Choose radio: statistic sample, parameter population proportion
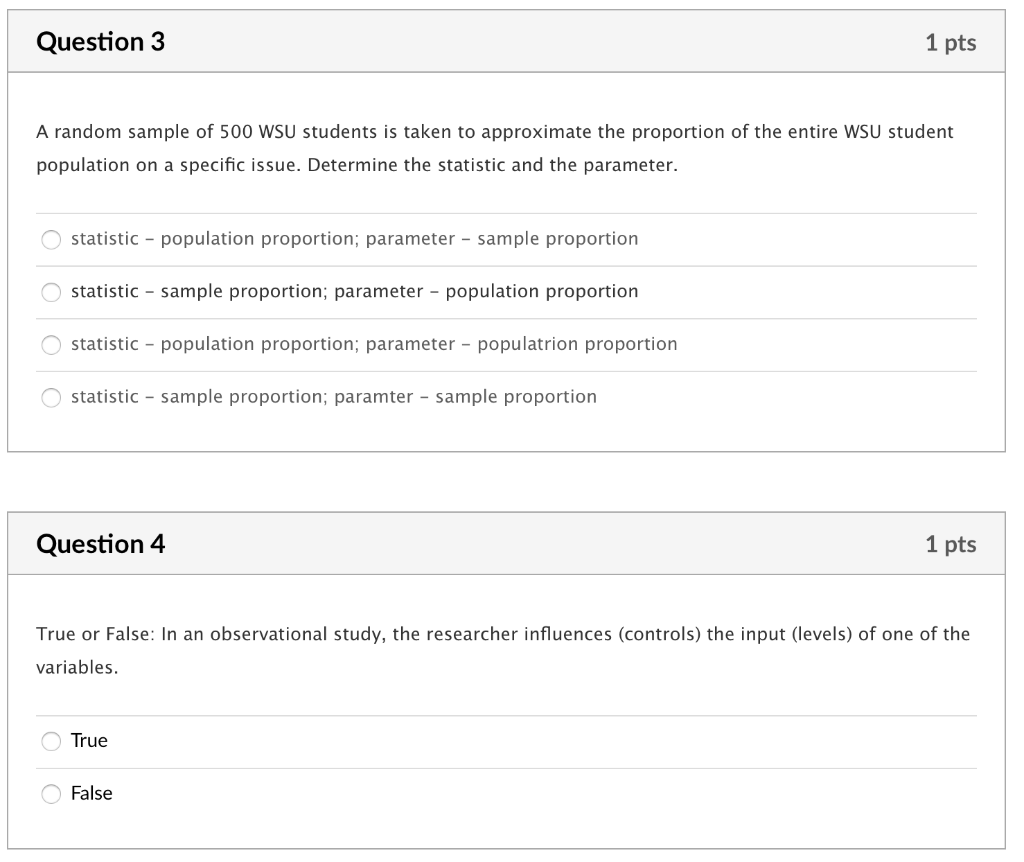1024x862 pixels. click(51, 292)
